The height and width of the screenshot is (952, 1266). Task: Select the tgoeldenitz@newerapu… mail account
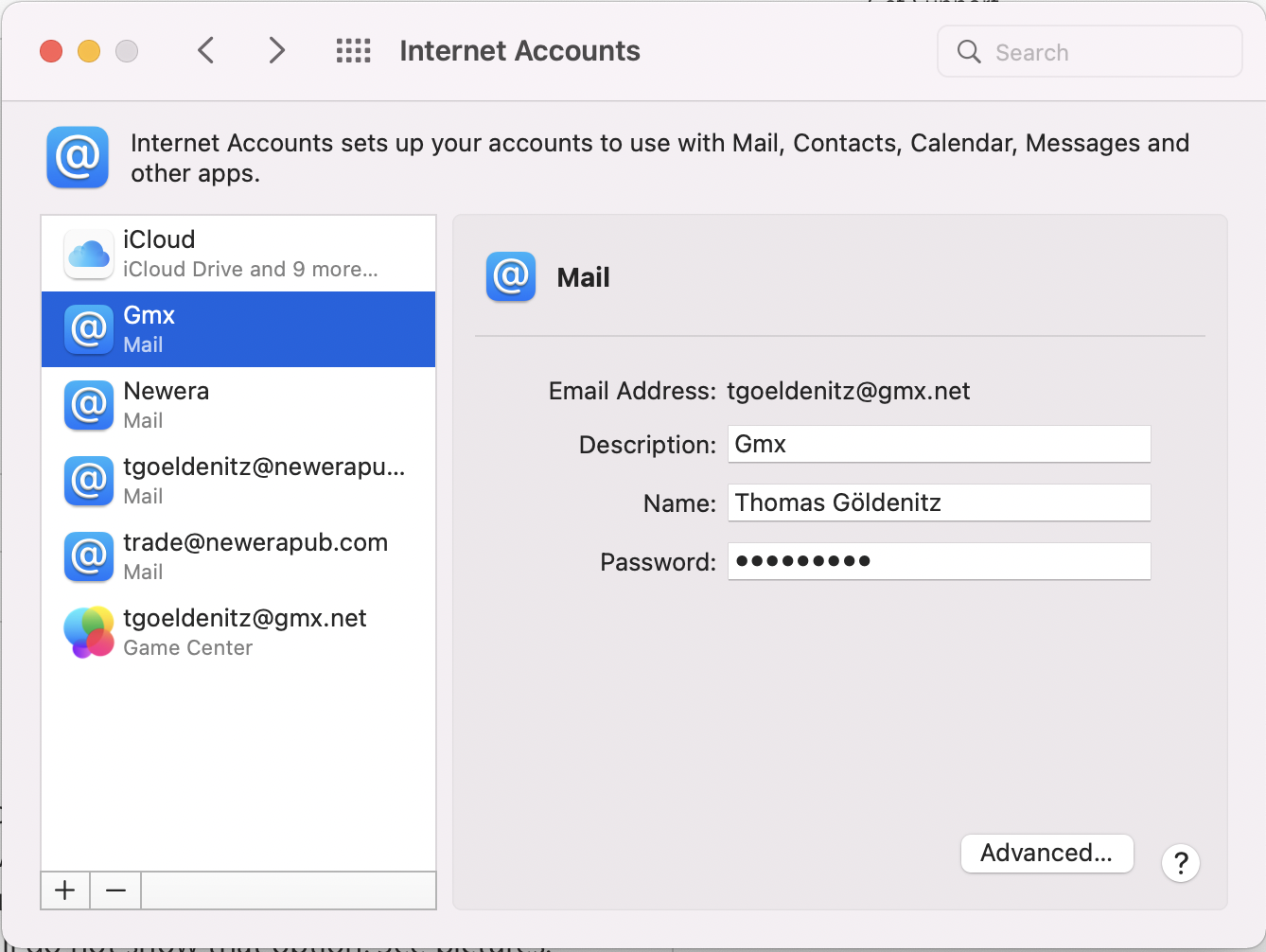coord(238,481)
